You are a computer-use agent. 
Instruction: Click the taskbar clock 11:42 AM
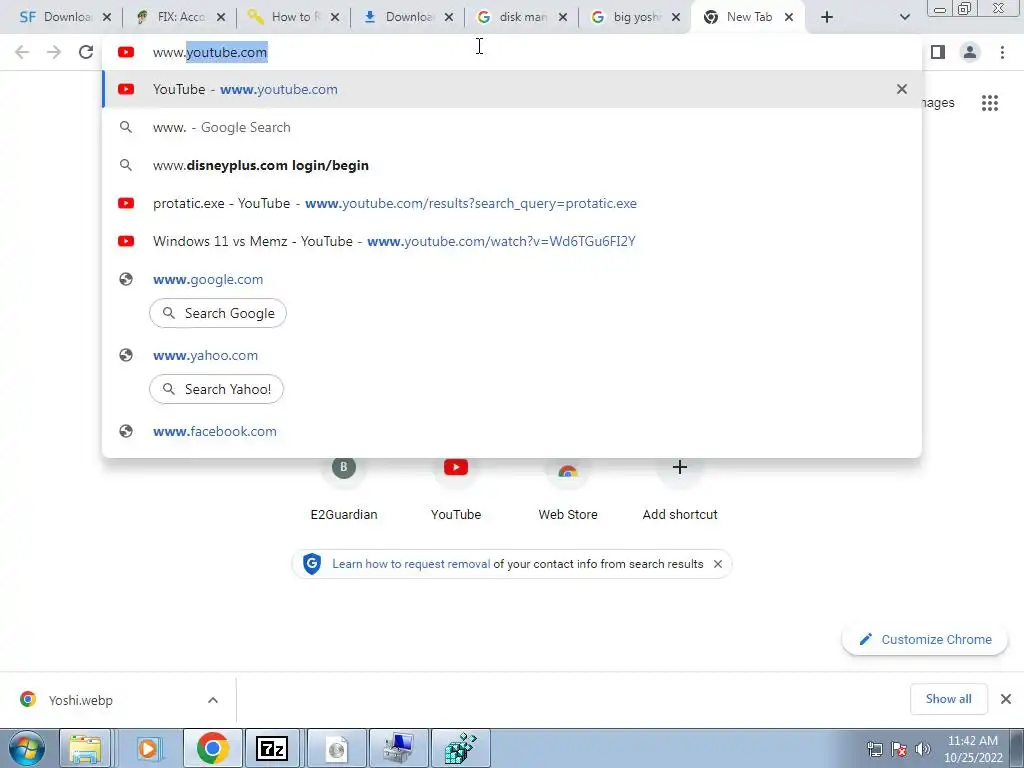972,749
